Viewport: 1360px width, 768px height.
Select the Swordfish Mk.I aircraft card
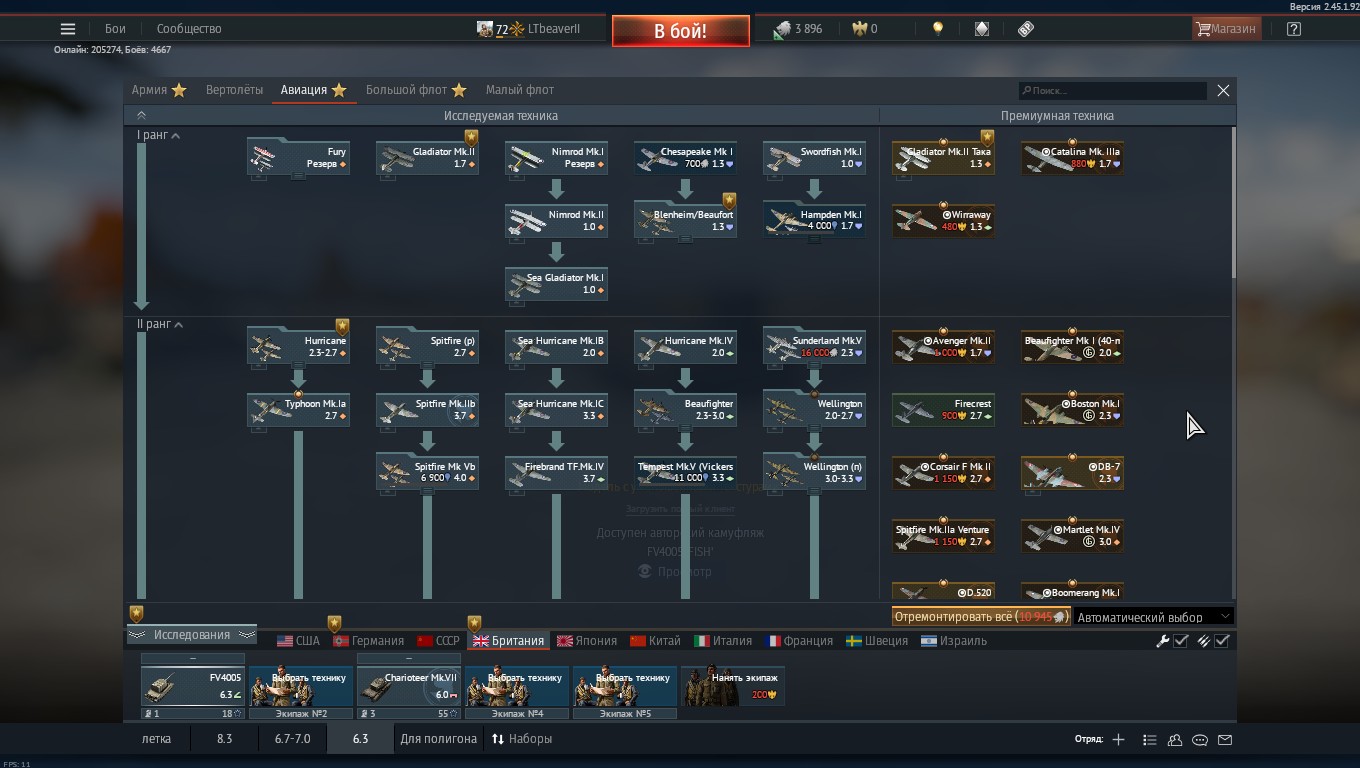(x=814, y=158)
